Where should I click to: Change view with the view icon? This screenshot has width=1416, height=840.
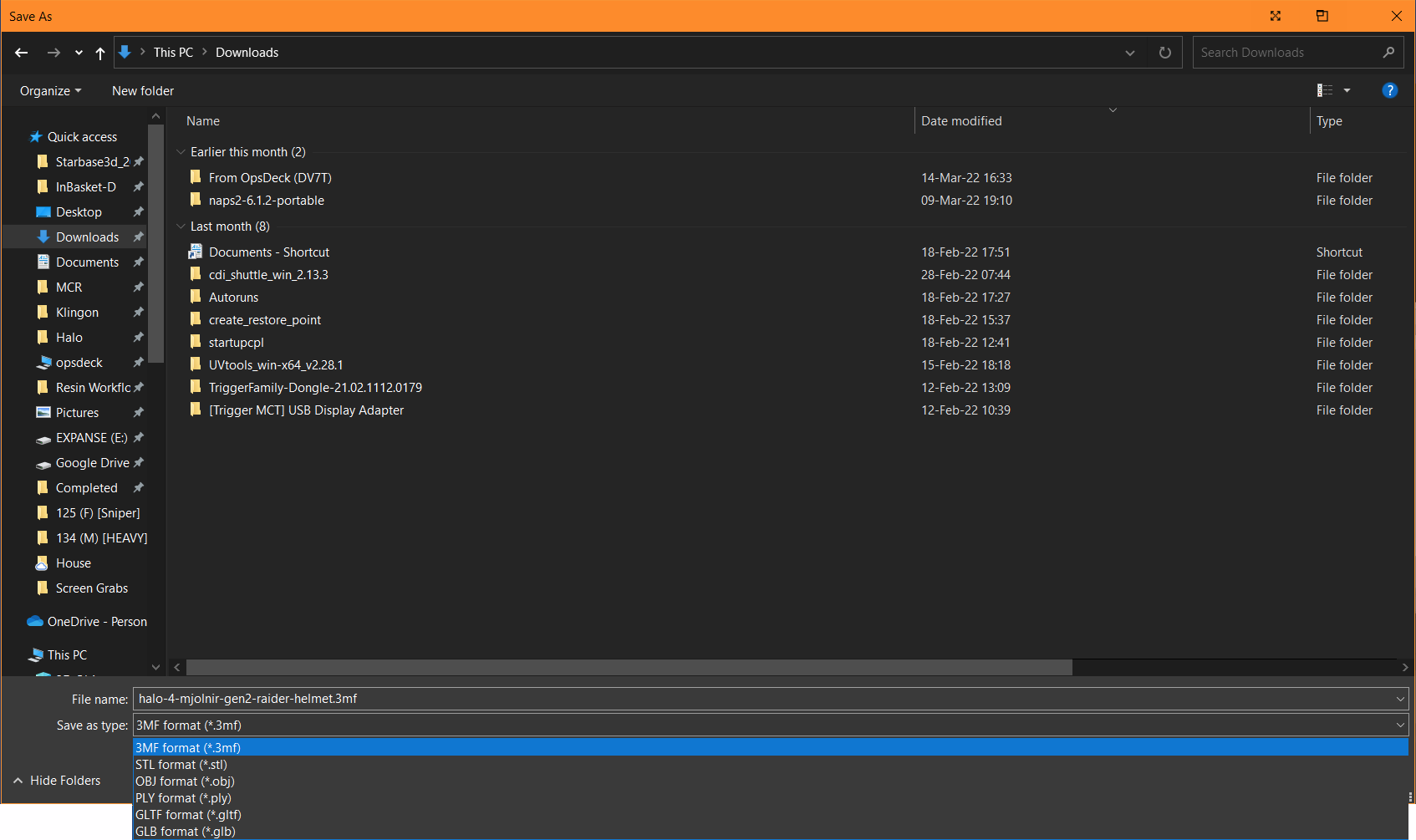tap(1325, 90)
